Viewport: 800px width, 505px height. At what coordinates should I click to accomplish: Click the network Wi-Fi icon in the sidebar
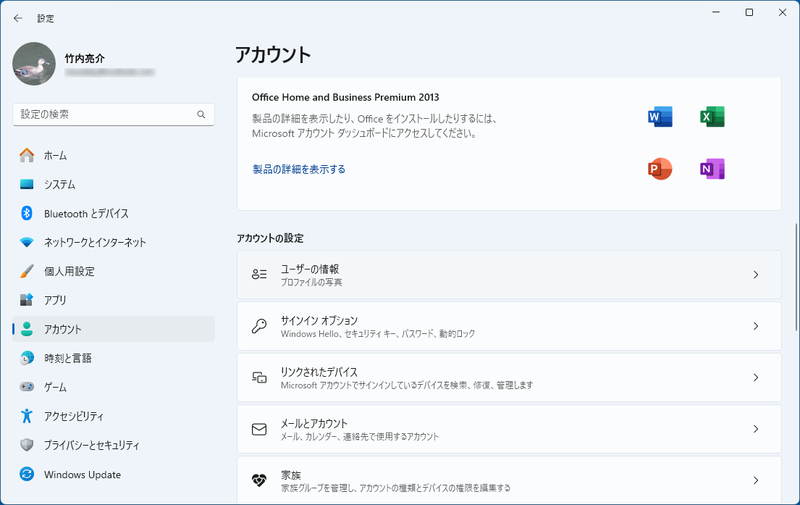[x=27, y=242]
